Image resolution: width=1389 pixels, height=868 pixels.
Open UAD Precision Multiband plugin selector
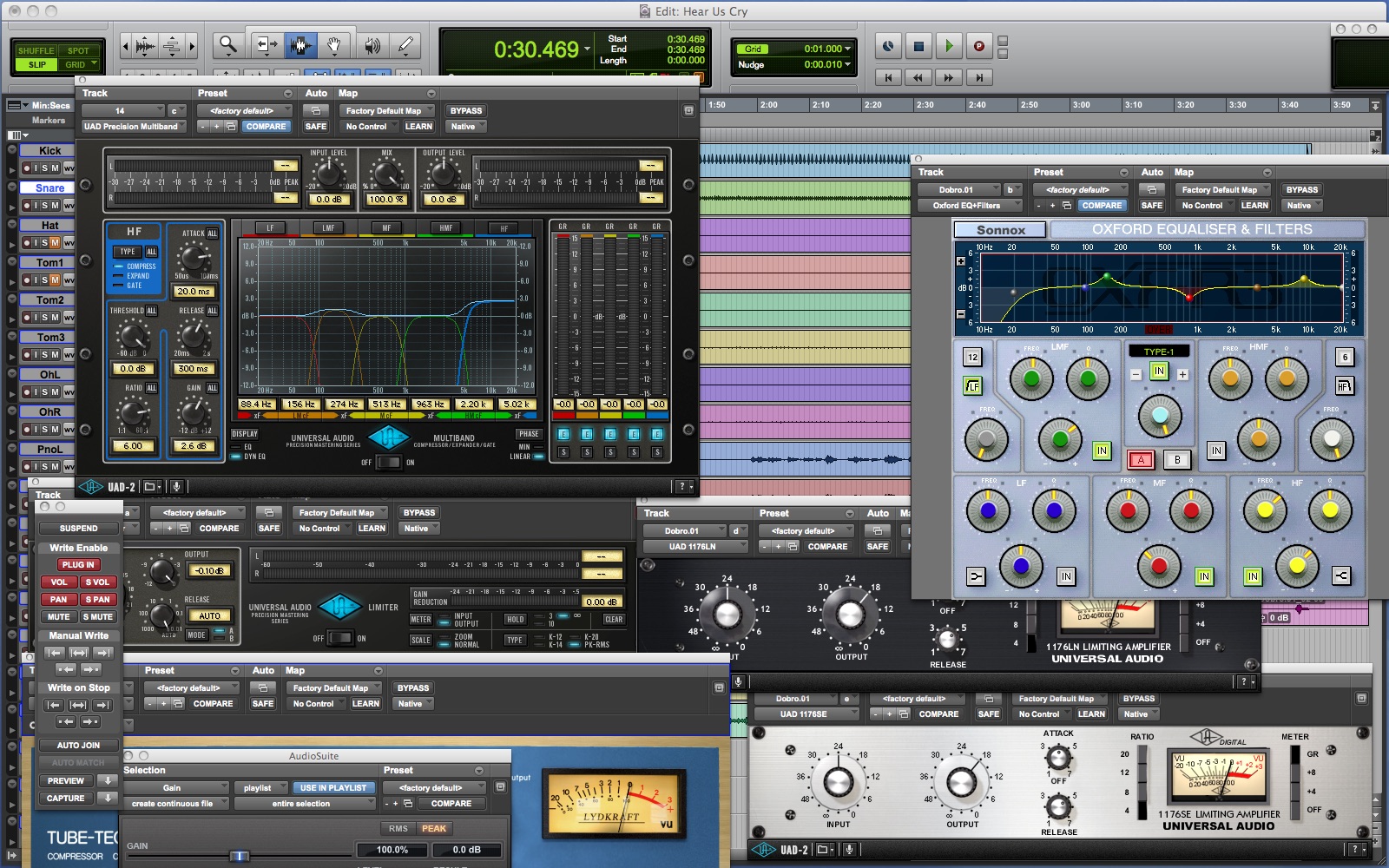[132, 126]
